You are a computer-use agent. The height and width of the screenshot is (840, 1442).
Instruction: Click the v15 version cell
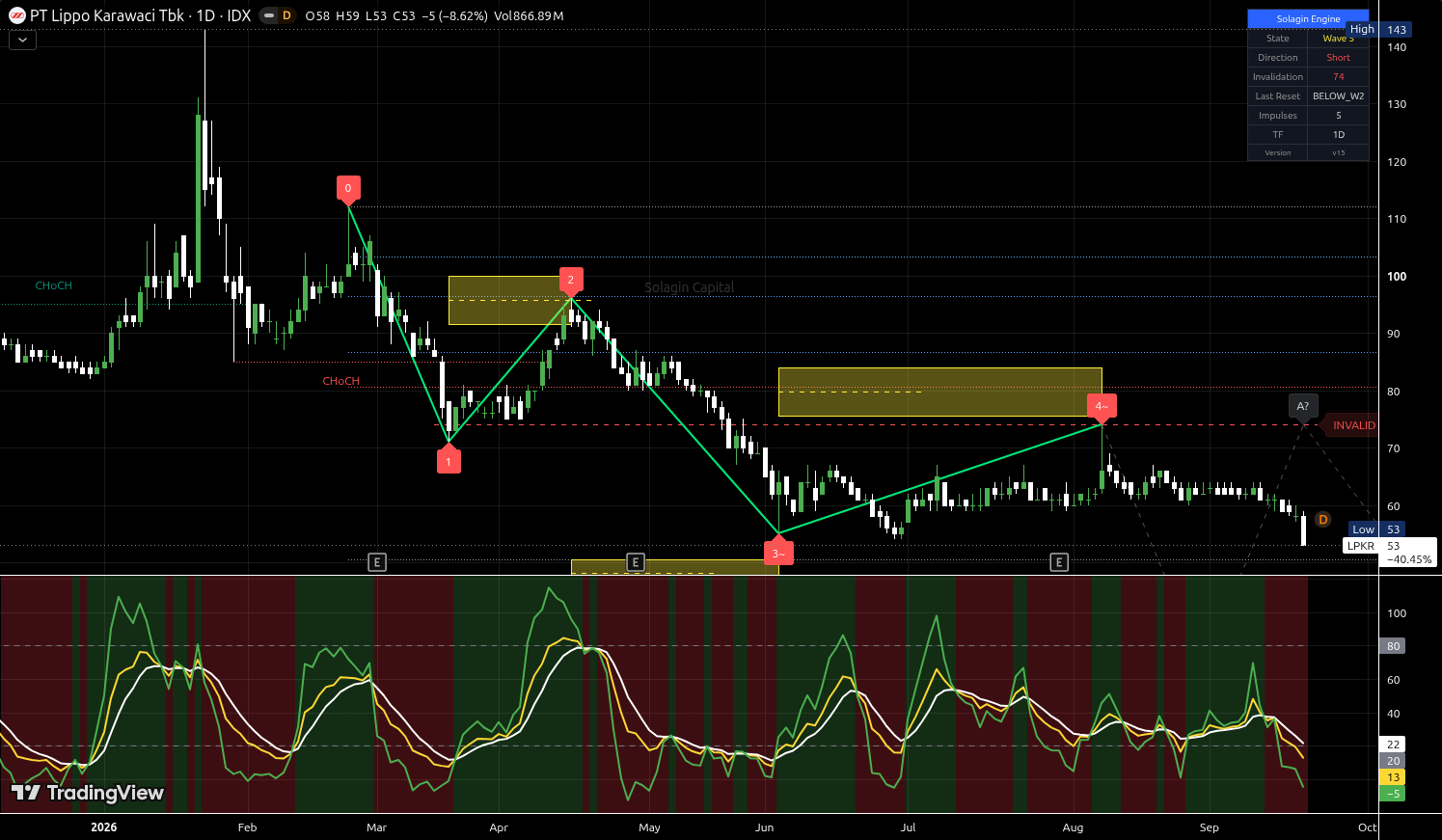tap(1338, 152)
